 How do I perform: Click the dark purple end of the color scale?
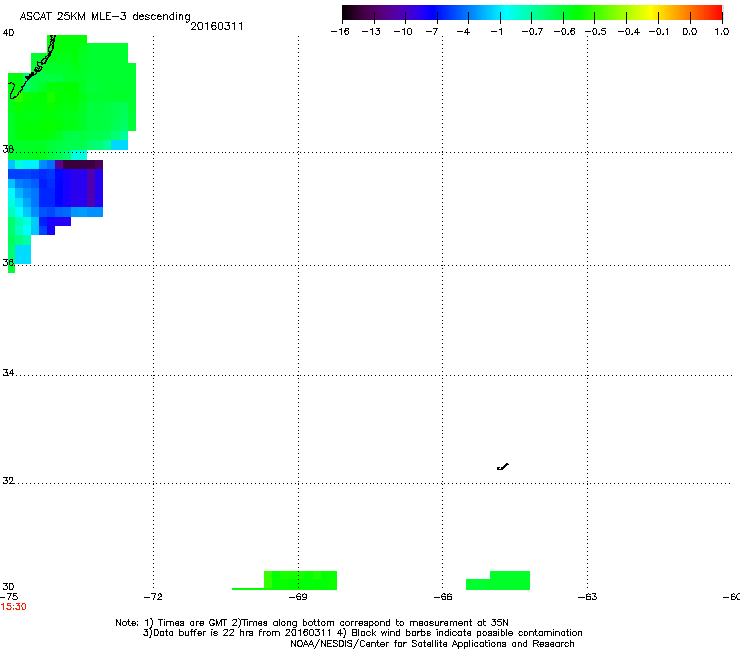pos(352,13)
